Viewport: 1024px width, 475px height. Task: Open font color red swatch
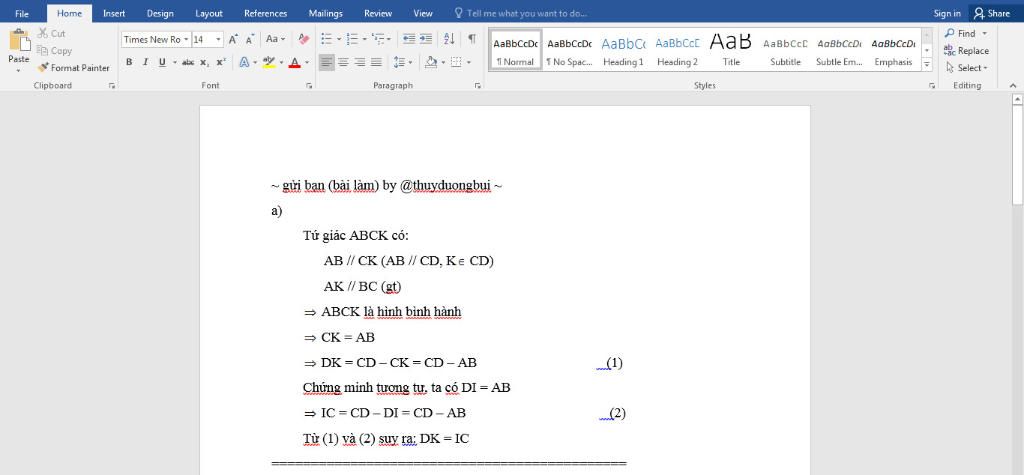[x=293, y=62]
